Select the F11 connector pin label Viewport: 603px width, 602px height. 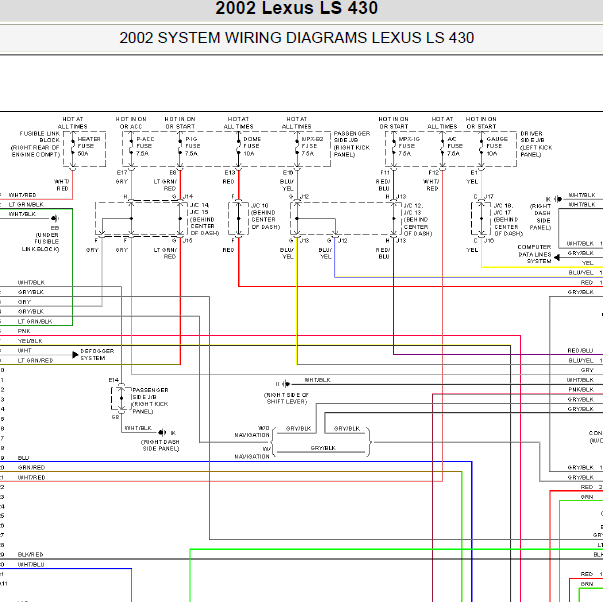pos(385,172)
